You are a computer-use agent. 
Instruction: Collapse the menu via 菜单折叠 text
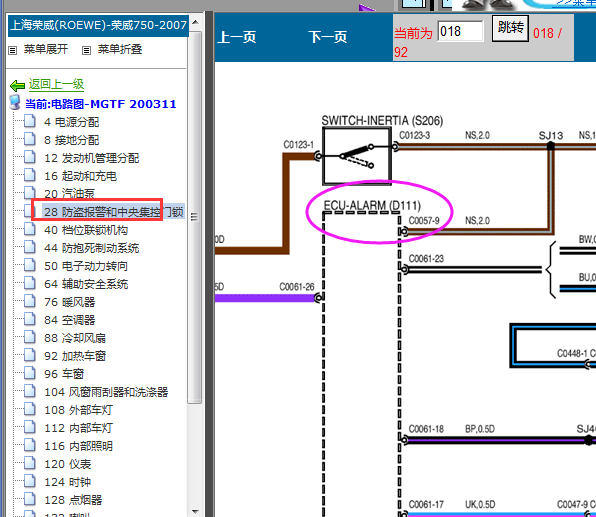[x=120, y=49]
